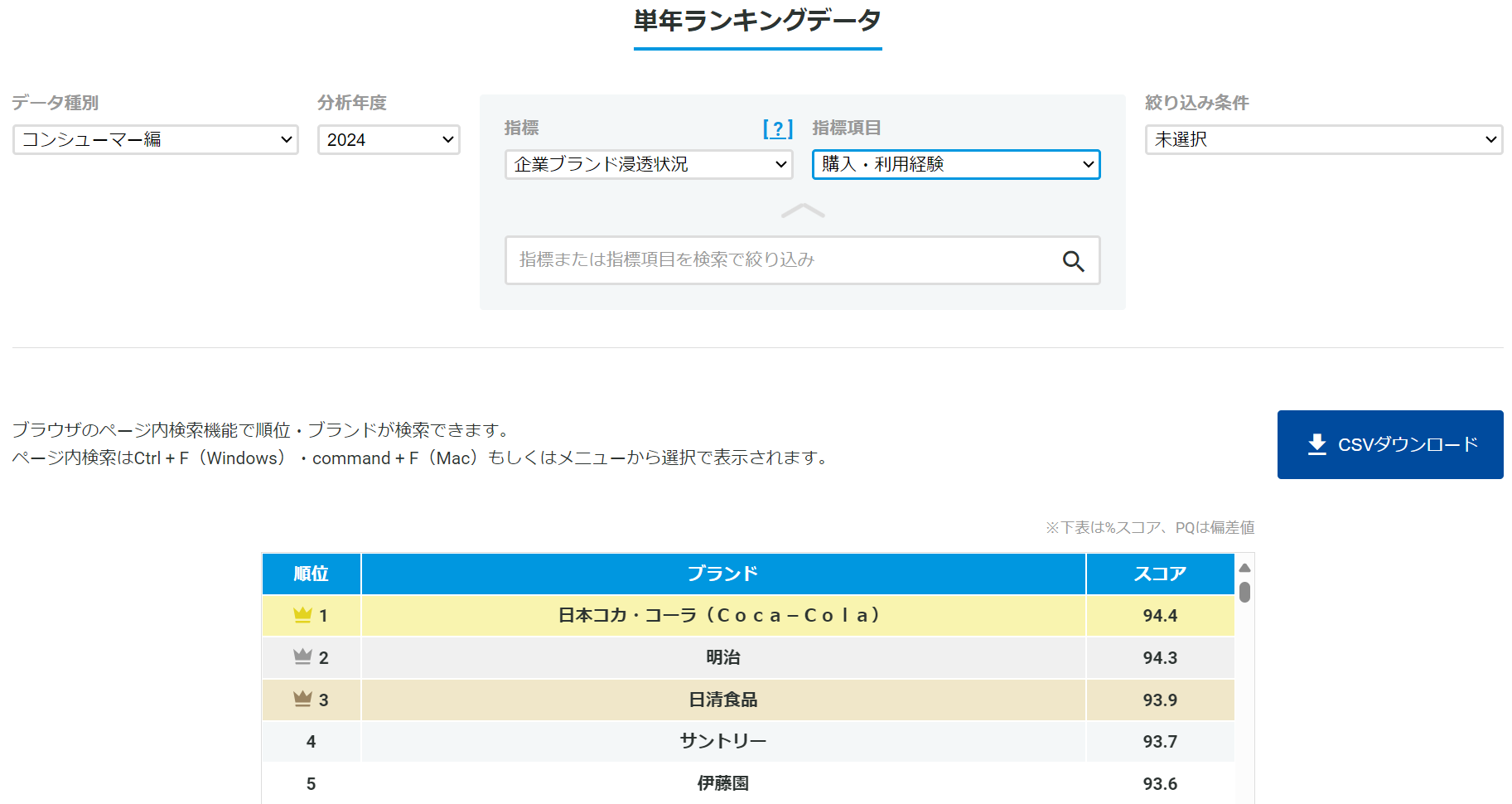Click the score value 94.3
Viewport: 1512px width, 804px height.
1160,658
